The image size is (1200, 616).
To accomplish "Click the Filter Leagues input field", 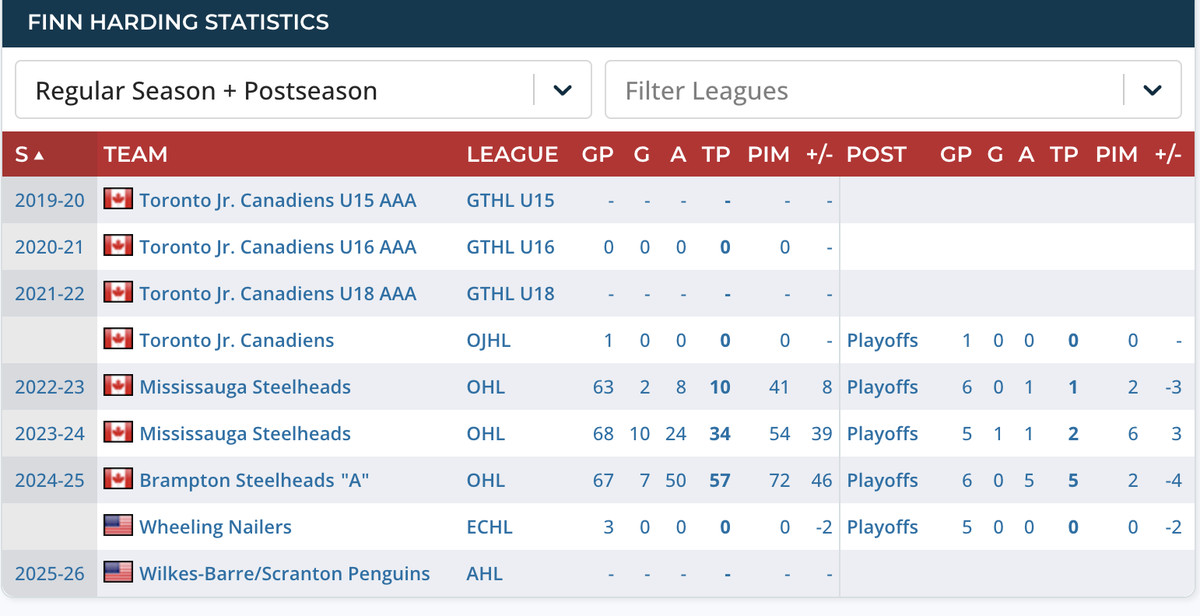I will [860, 91].
